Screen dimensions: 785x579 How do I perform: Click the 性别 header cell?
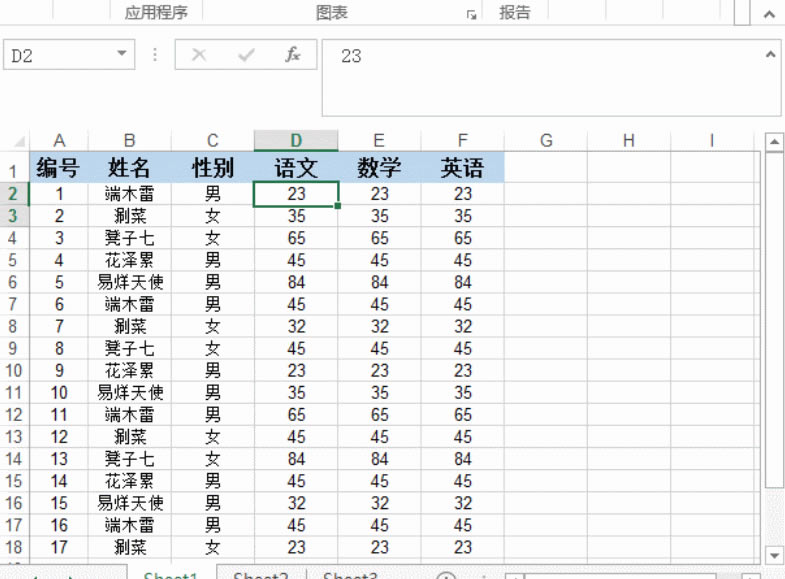[213, 167]
